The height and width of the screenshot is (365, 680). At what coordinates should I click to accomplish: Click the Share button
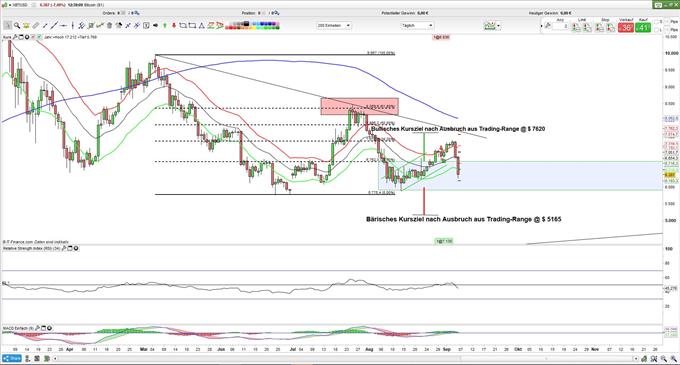(x=12, y=358)
